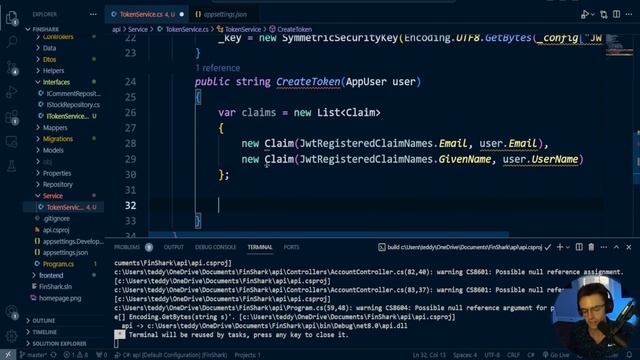Expand the Repository folder
This screenshot has width=640, height=360.
pos(58,184)
